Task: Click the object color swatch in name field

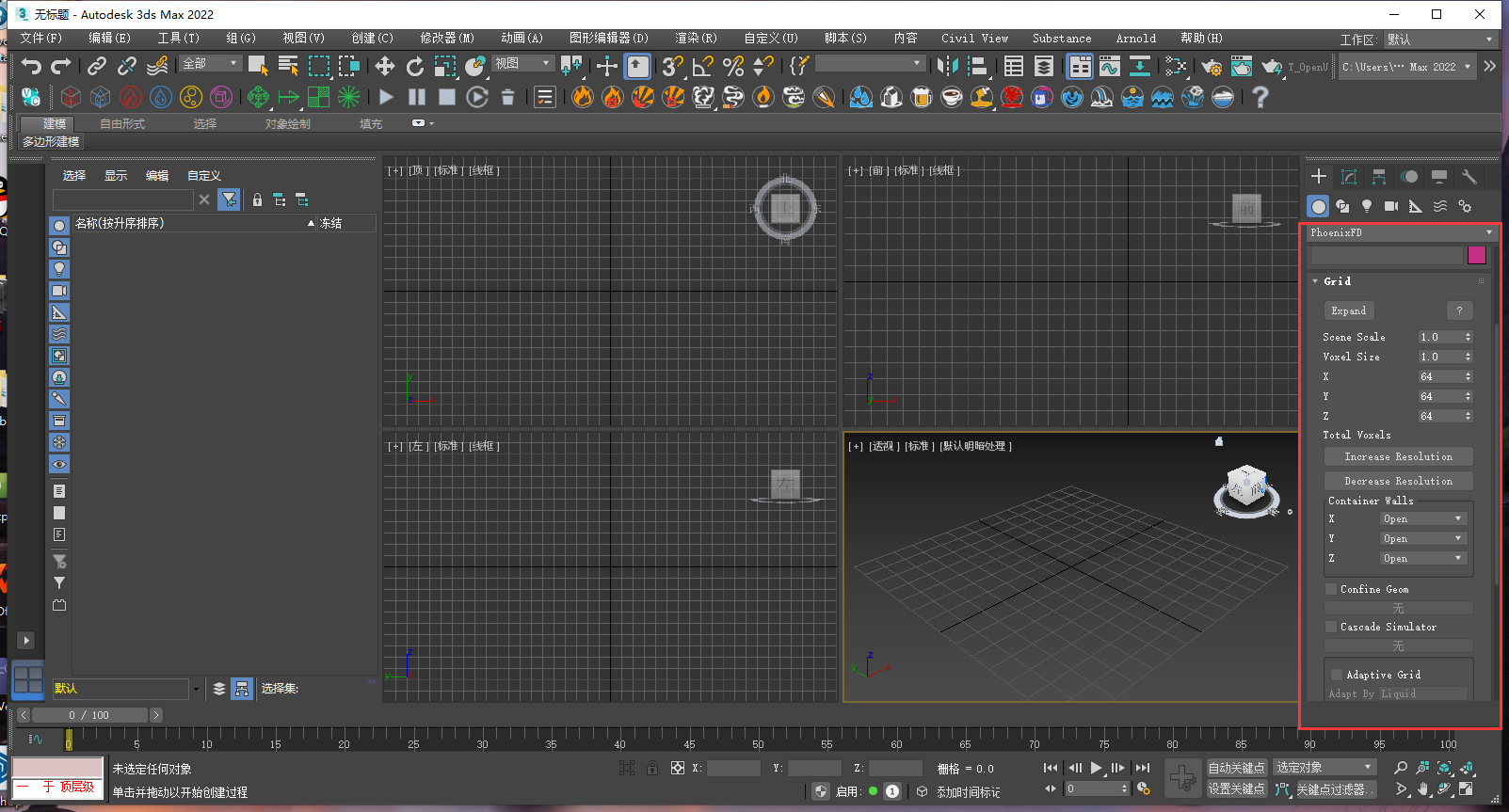Action: click(1477, 255)
